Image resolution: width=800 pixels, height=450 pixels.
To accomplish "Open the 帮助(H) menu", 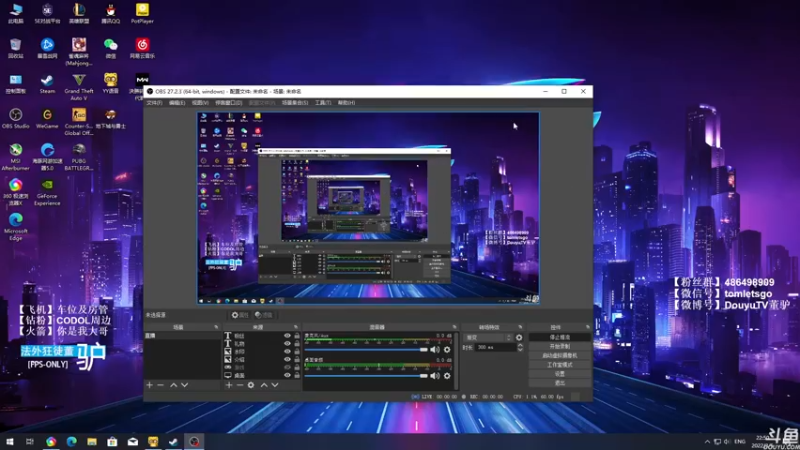I will pyautogui.click(x=346, y=103).
